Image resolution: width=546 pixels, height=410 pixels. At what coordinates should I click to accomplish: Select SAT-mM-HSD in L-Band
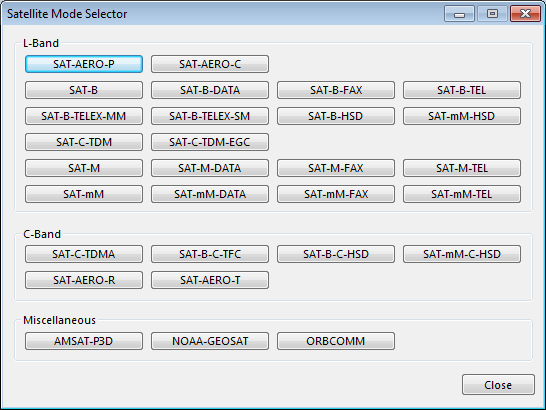462,116
